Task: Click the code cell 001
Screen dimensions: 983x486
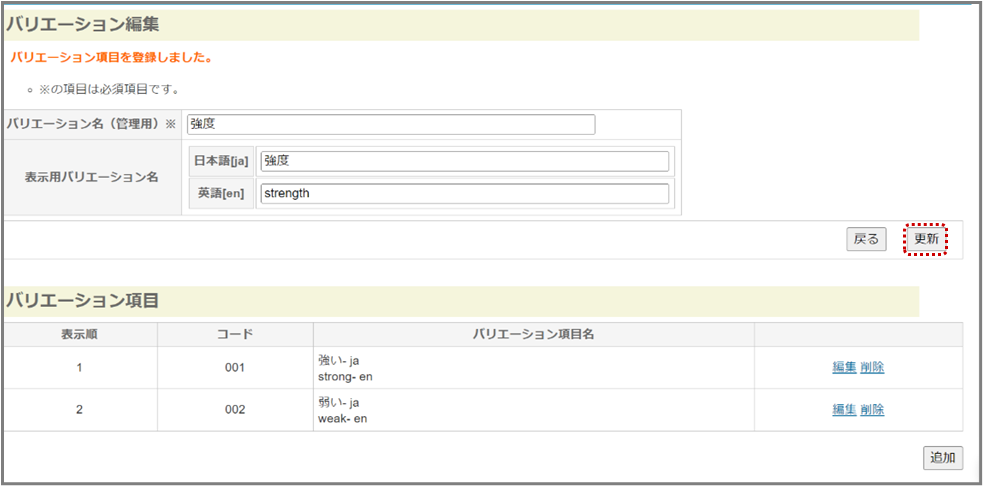Action: [234, 368]
